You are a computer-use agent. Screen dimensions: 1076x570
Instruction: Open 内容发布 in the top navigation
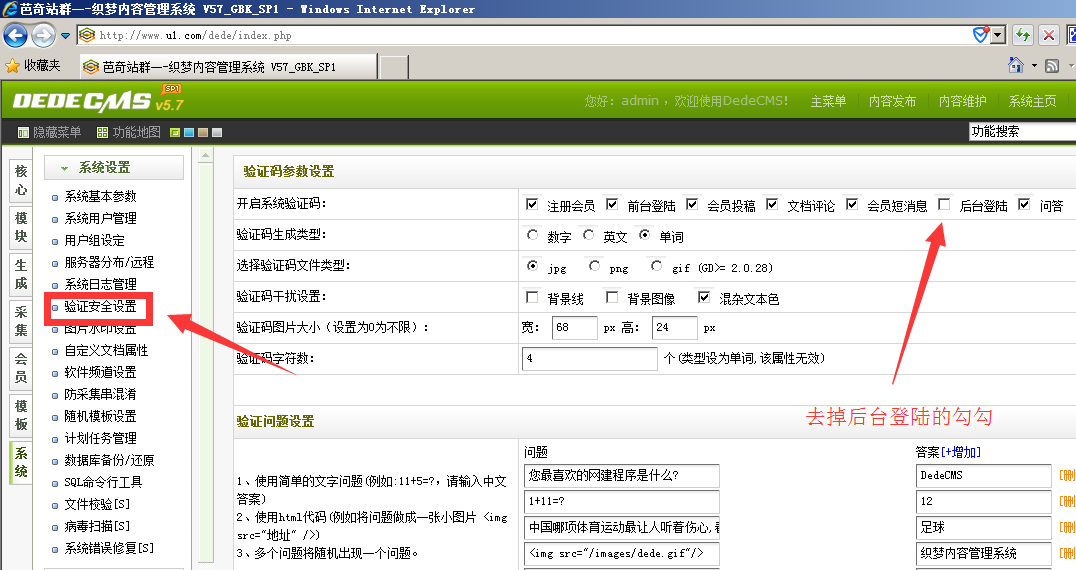[892, 102]
